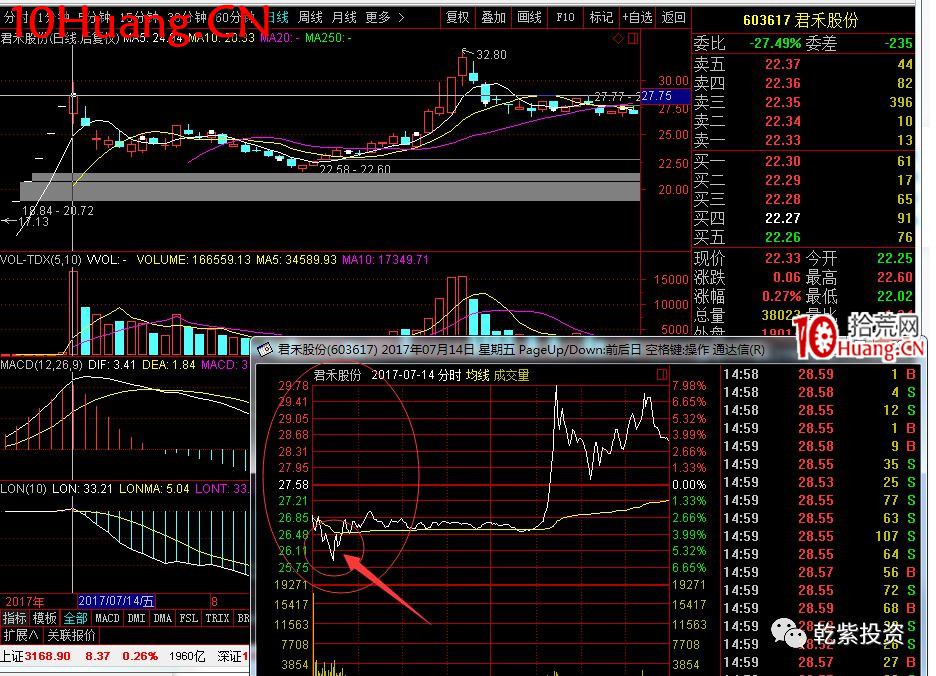The height and width of the screenshot is (676, 936).
Task: Activate the 画线 drawing tool
Action: [529, 17]
